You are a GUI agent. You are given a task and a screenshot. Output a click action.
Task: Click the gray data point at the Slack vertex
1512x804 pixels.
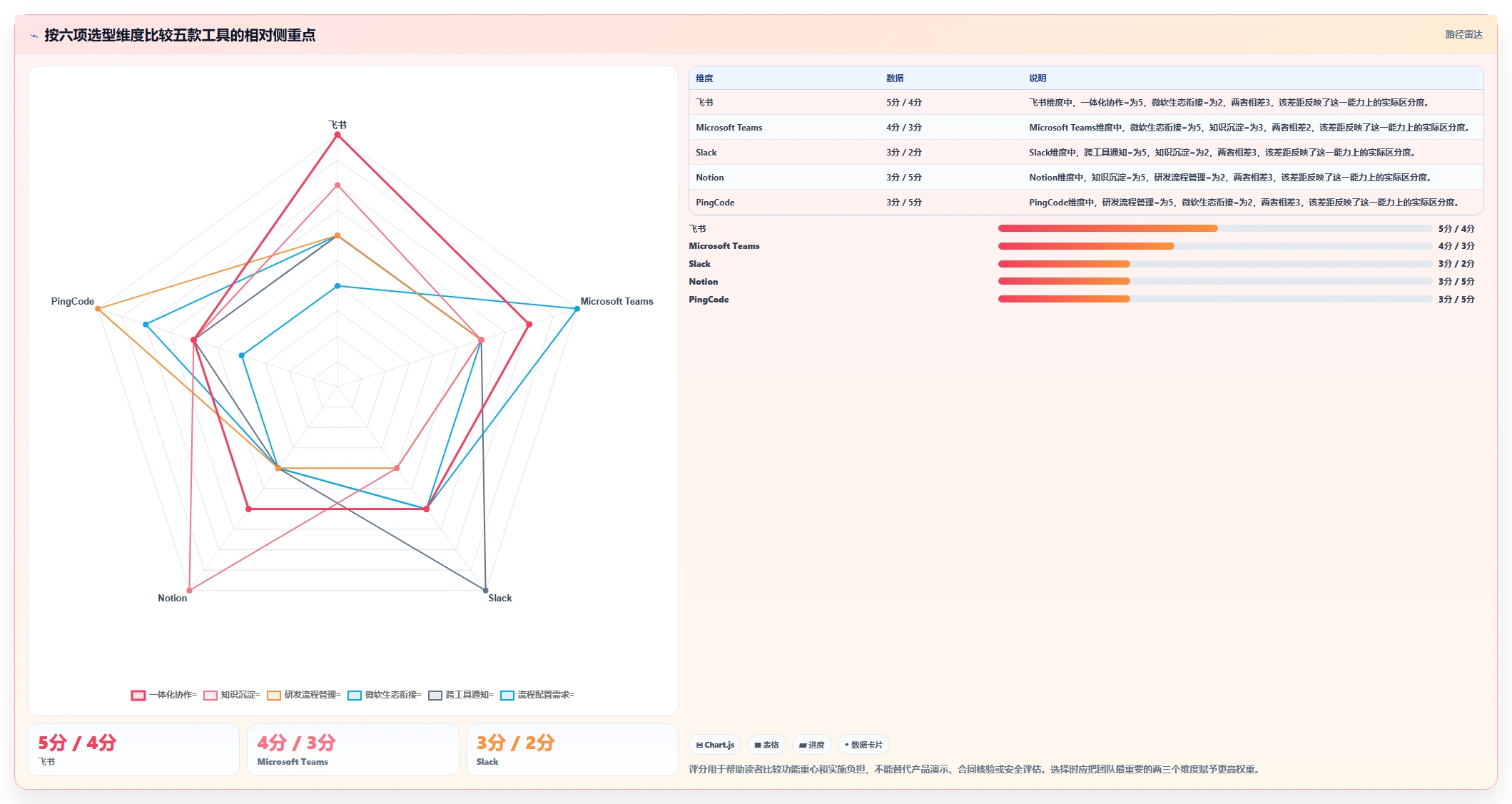click(486, 591)
